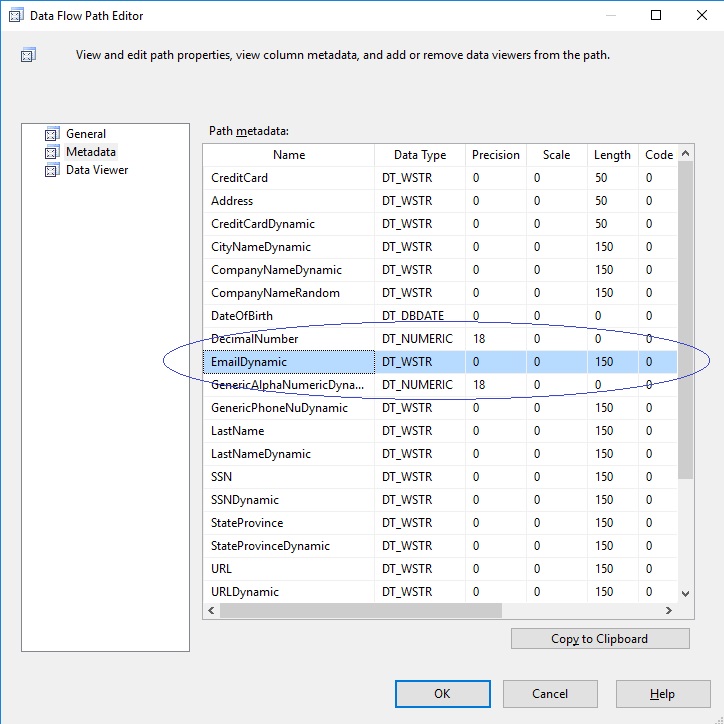The width and height of the screenshot is (724, 724).
Task: Click length 150 in EmailDynamic row
Action: point(612,362)
